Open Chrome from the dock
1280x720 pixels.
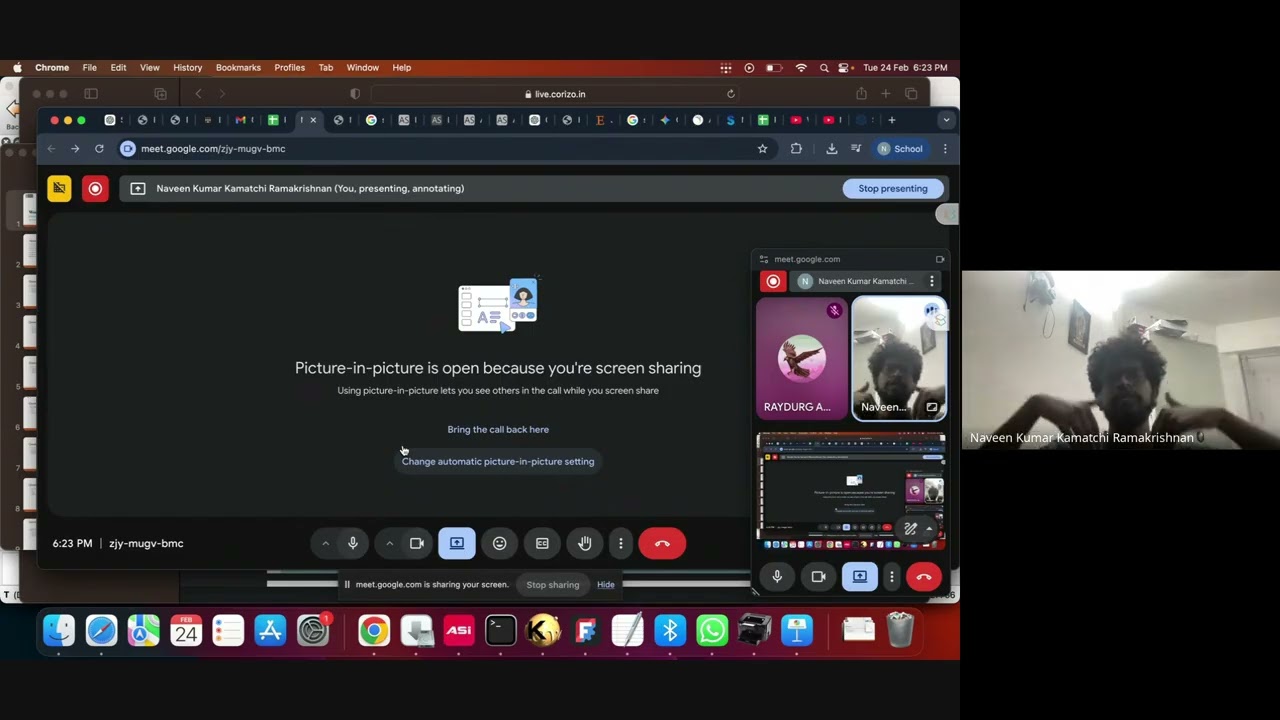374,630
